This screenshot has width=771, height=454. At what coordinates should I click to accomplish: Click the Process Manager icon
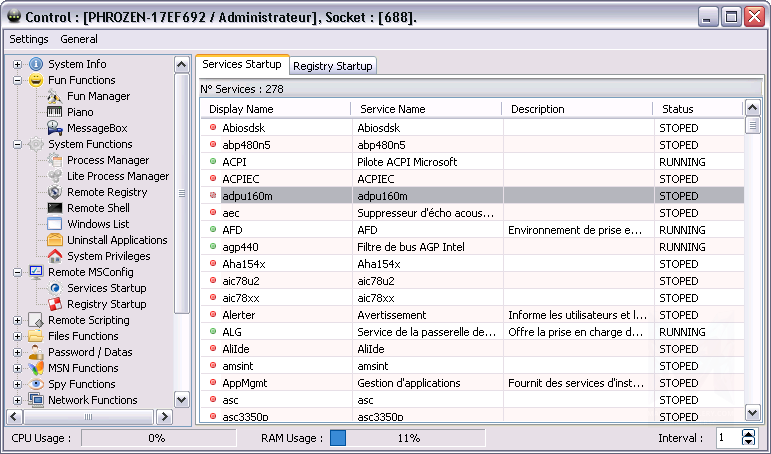[x=55, y=160]
